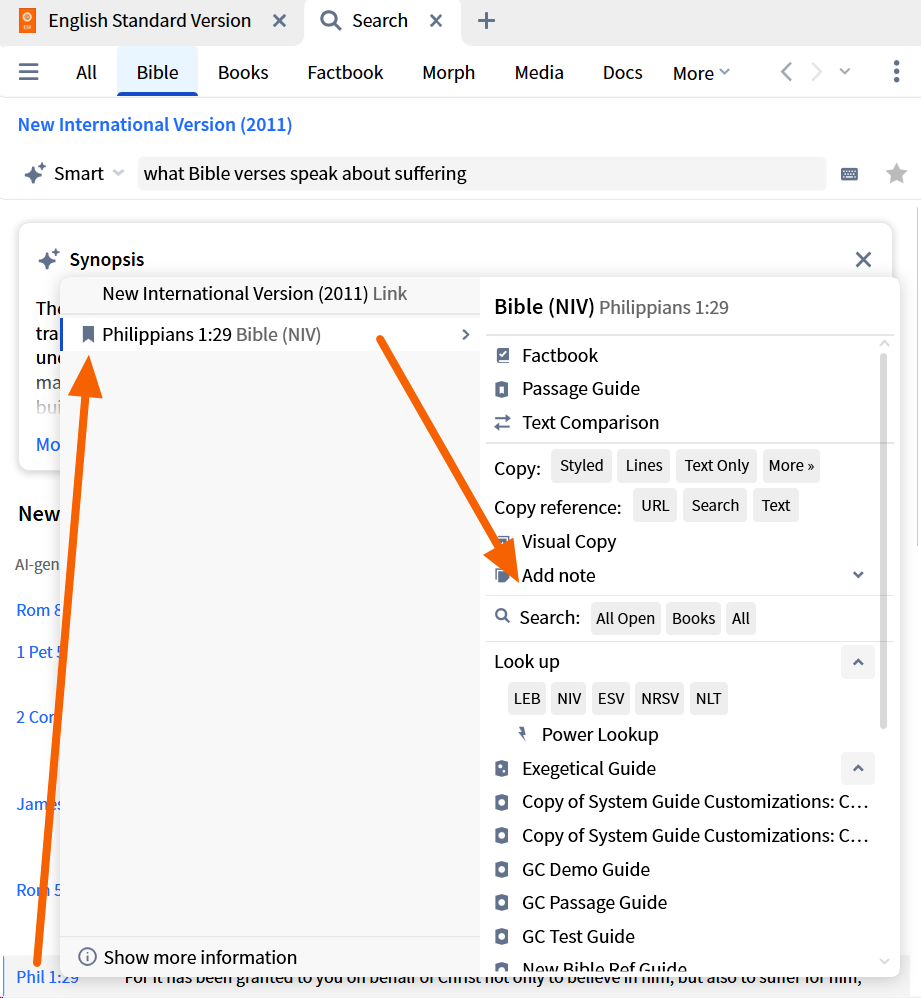Search in All Open resources
This screenshot has width=921, height=998.
point(626,619)
